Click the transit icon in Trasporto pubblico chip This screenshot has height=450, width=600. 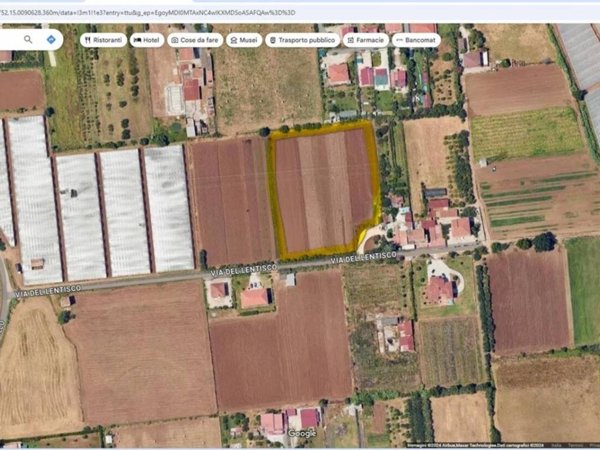[x=273, y=40]
